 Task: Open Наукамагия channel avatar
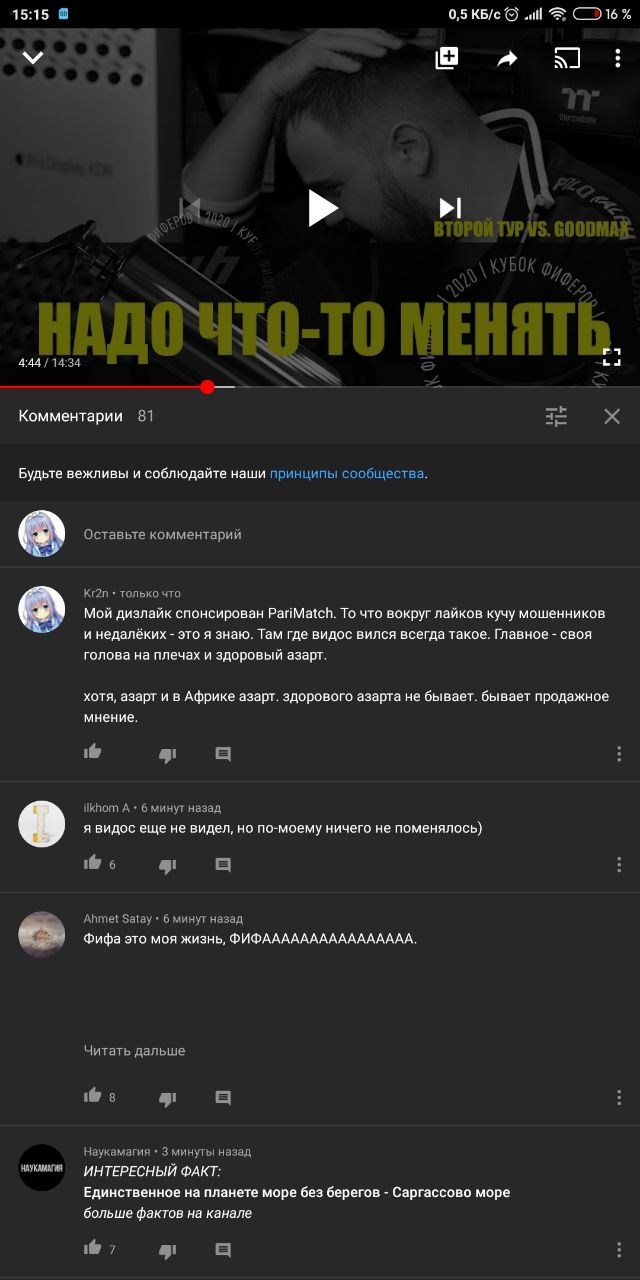pos(42,1168)
